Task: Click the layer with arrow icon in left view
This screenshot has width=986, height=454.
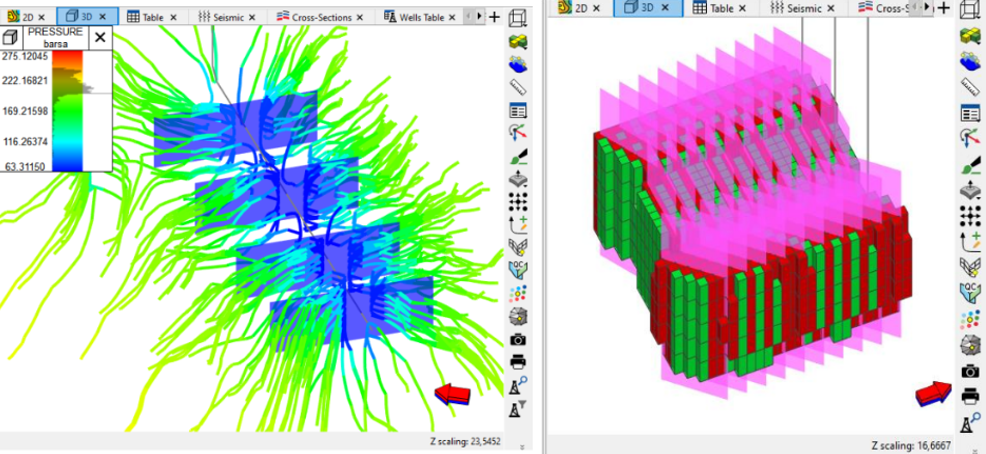Action: 518,179
